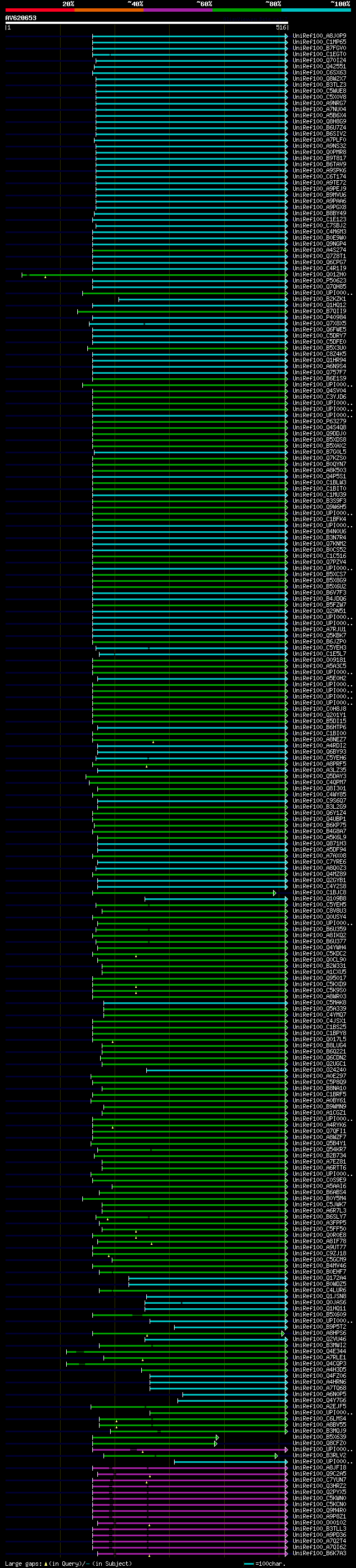
Task: Select the UniRef100_A9NR67 label
Action: point(319,103)
